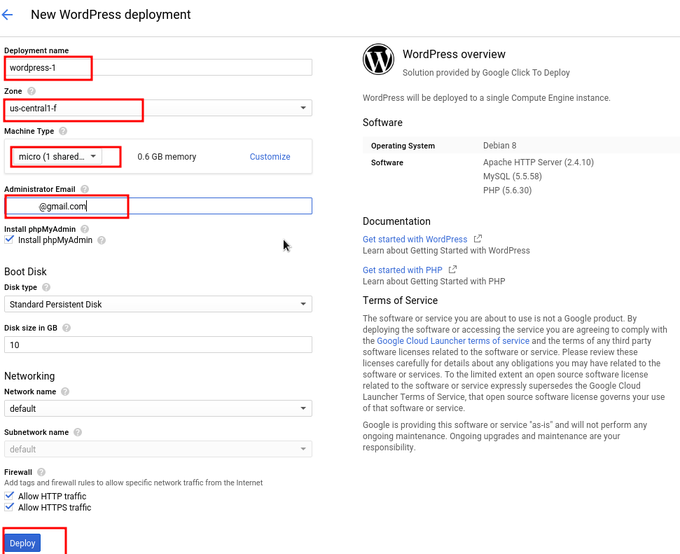Open help icon beside Install phpMyAdmin heading
This screenshot has height=554, width=680.
coord(85,229)
